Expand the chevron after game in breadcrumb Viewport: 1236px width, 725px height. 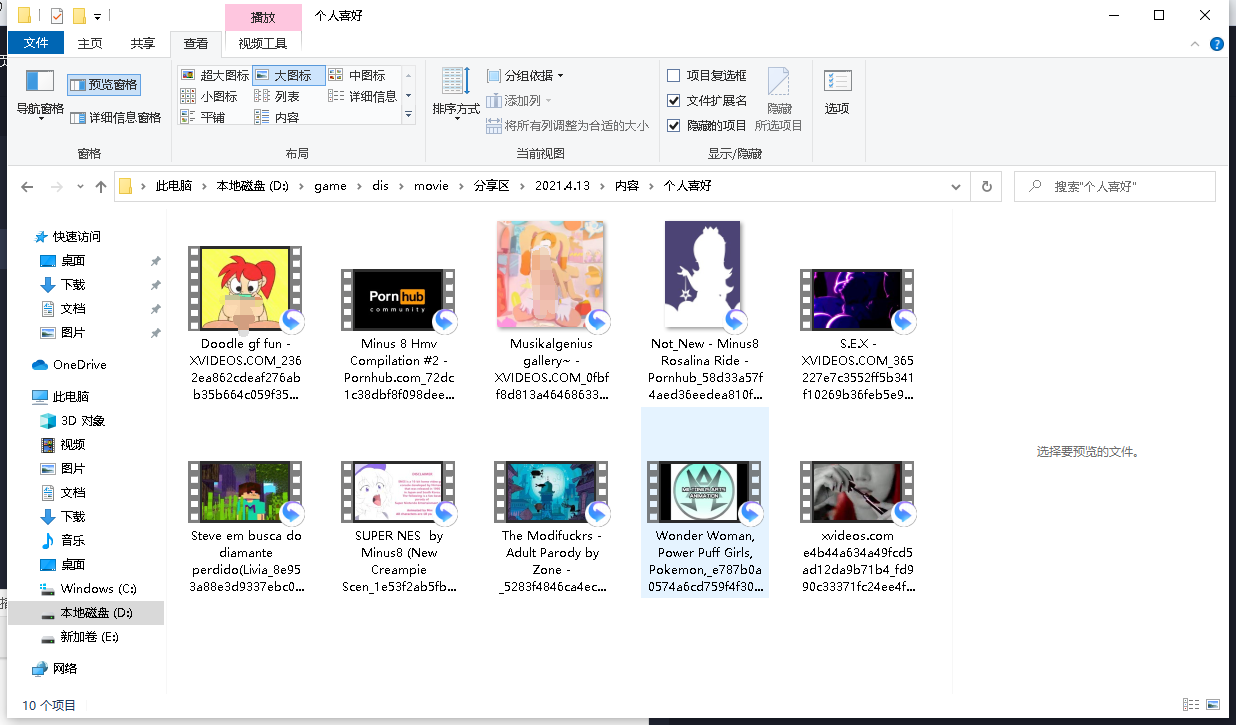pyautogui.click(x=359, y=186)
